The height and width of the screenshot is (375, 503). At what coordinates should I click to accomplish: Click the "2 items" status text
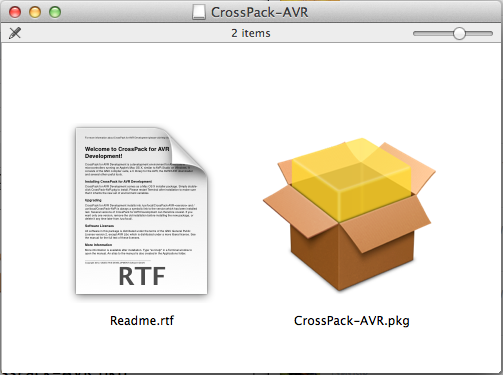pyautogui.click(x=251, y=33)
